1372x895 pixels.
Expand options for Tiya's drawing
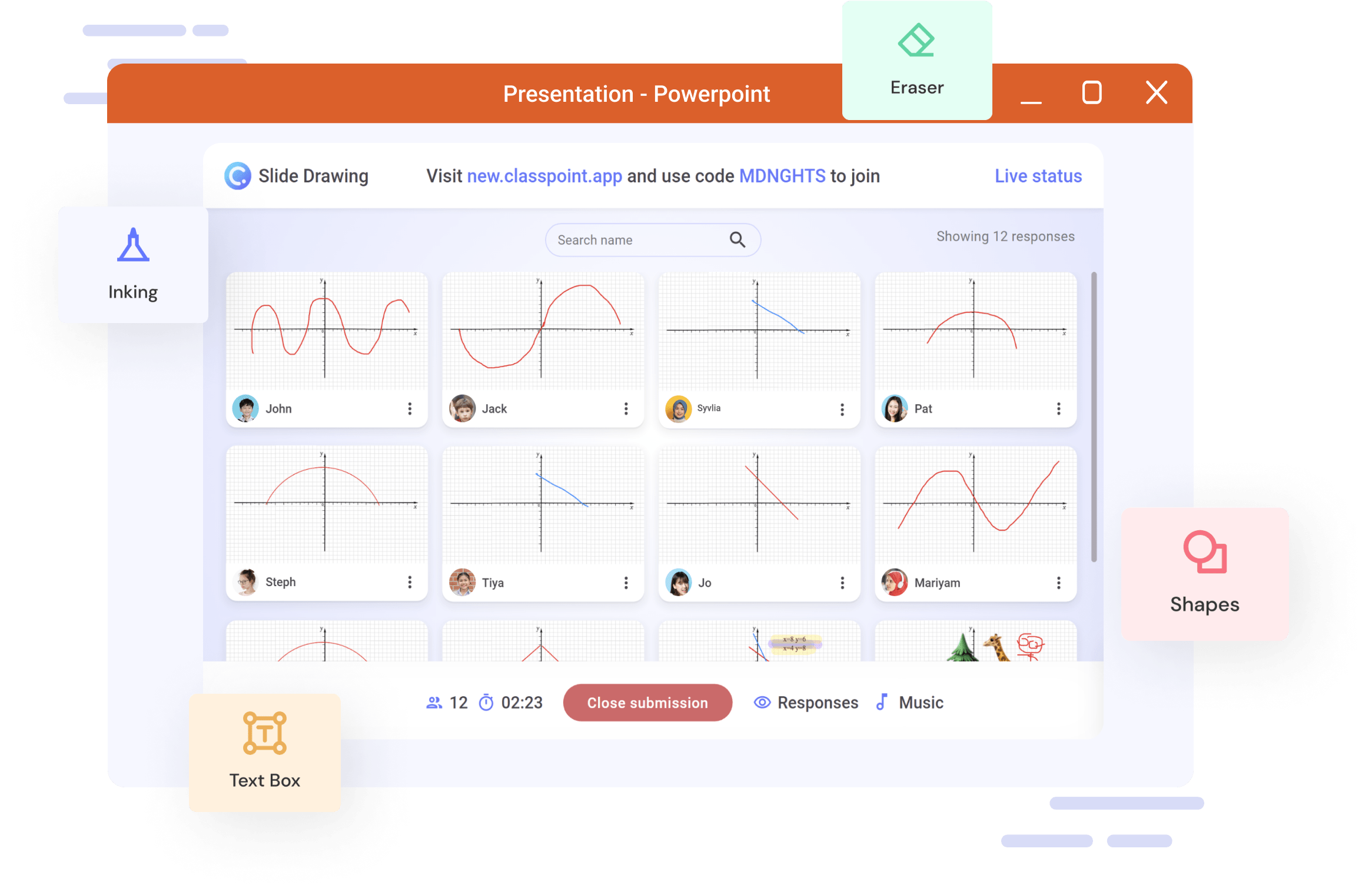point(625,581)
